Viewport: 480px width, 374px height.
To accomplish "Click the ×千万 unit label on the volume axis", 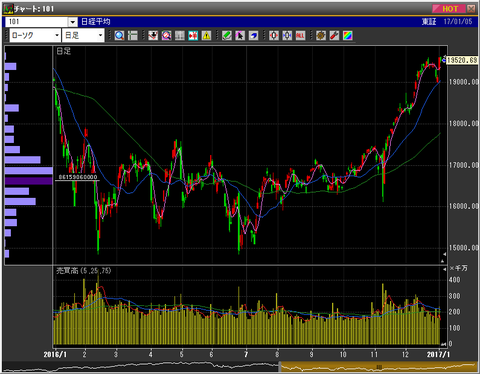I will pos(458,268).
